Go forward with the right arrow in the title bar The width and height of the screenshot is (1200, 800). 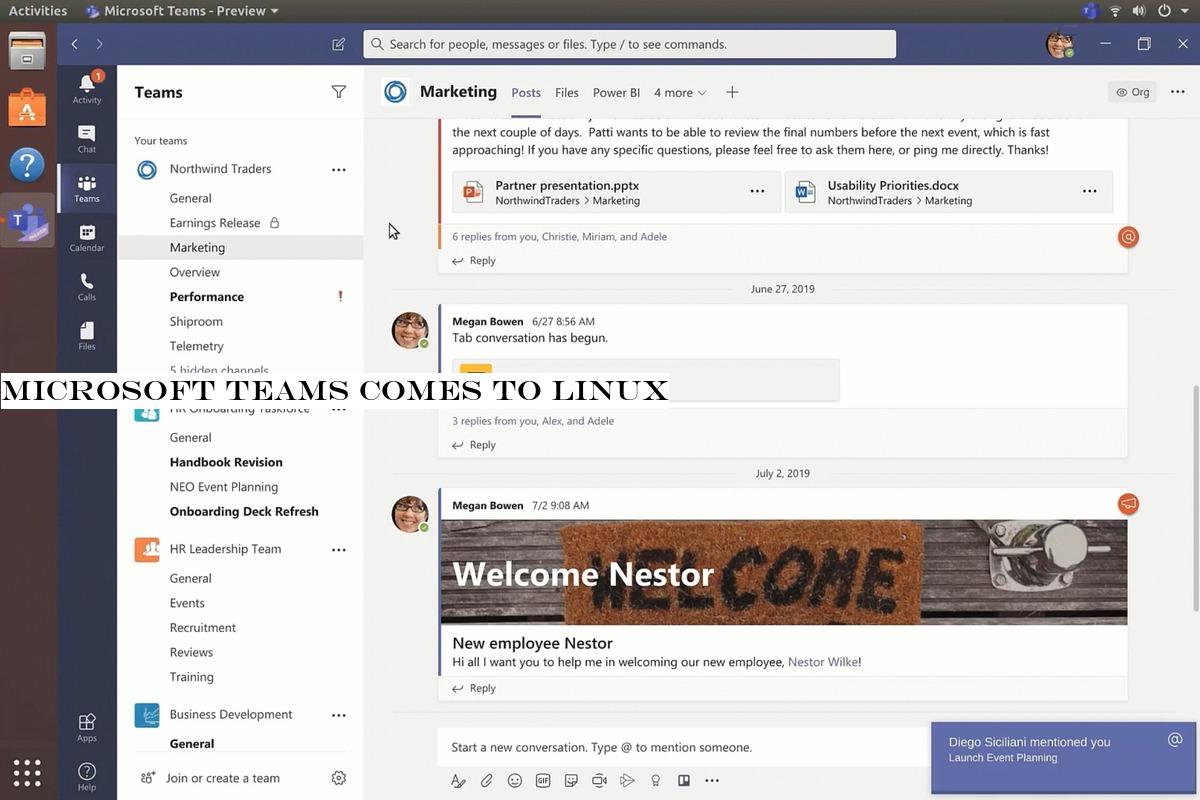[x=99, y=44]
